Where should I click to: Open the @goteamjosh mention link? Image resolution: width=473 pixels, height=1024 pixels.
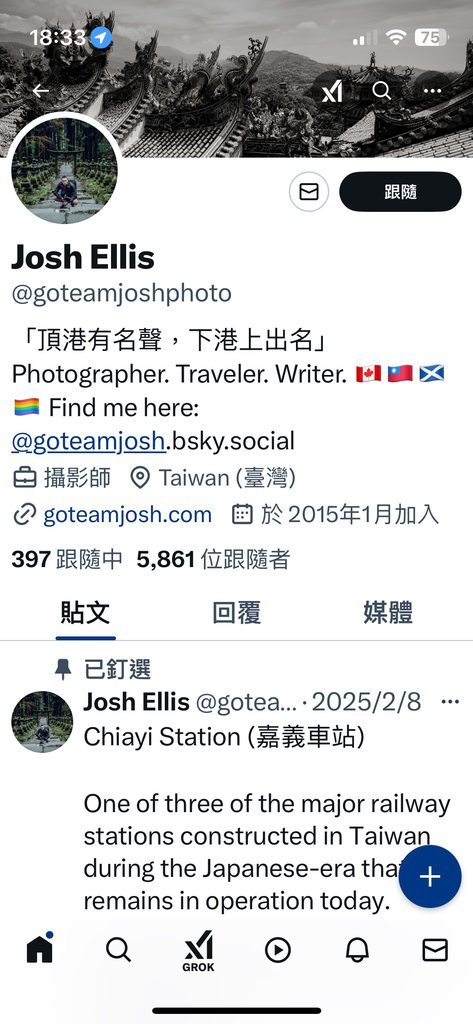pyautogui.click(x=88, y=441)
